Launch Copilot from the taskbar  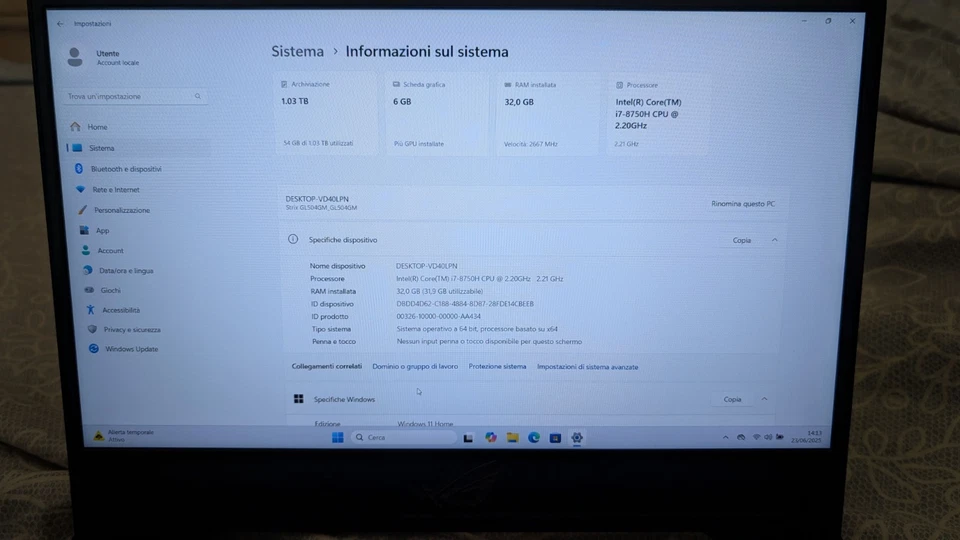[x=491, y=437]
